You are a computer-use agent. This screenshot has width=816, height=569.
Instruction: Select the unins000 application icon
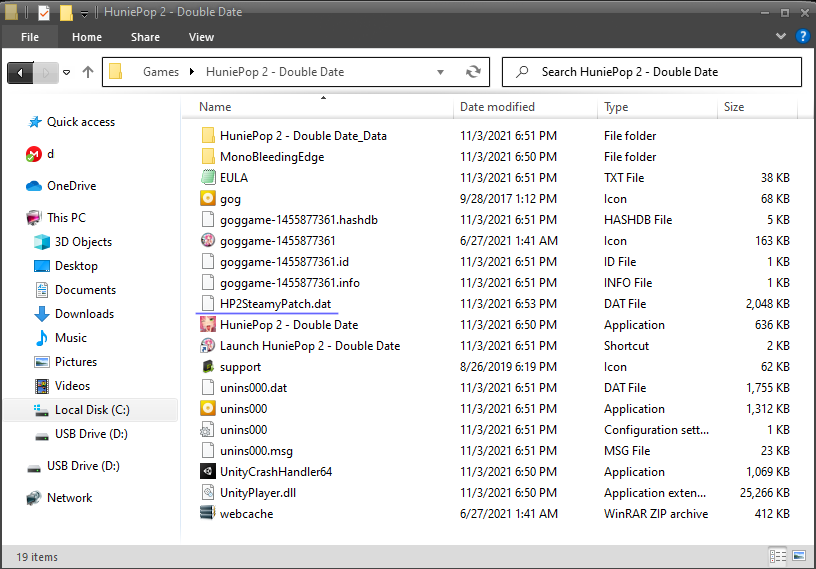pos(208,409)
